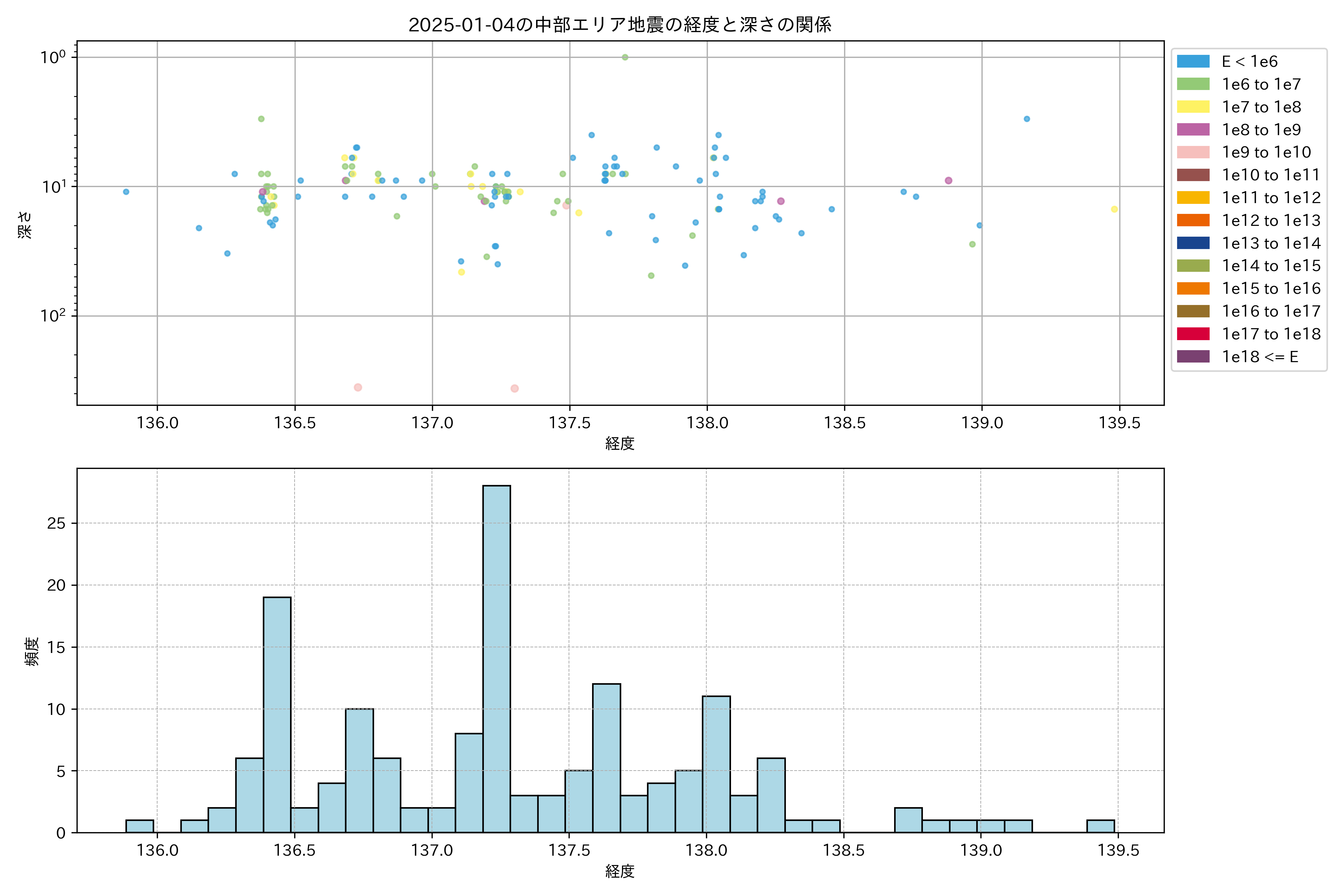This screenshot has width=1344, height=896.
Task: Click the leftmost histogram bar near 135.9
Action: (140, 826)
